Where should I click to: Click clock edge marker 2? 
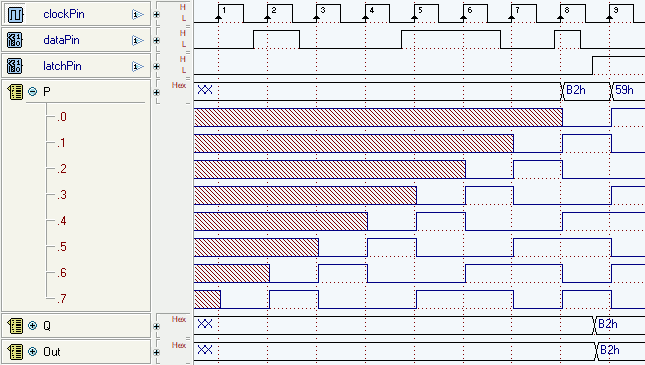pyautogui.click(x=268, y=17)
